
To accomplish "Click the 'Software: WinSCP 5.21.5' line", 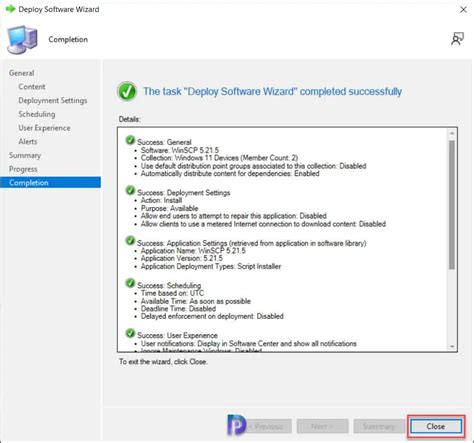I will point(180,150).
